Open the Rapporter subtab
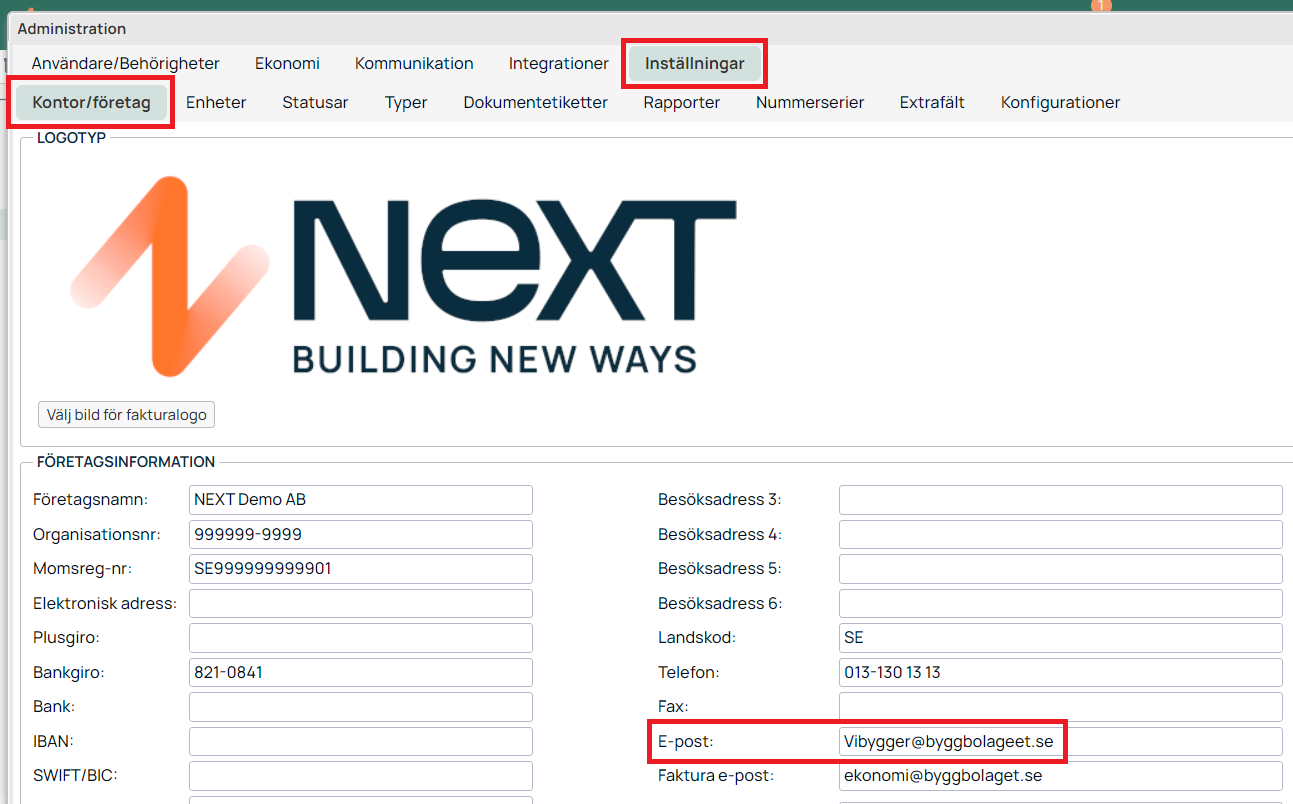 [x=681, y=102]
